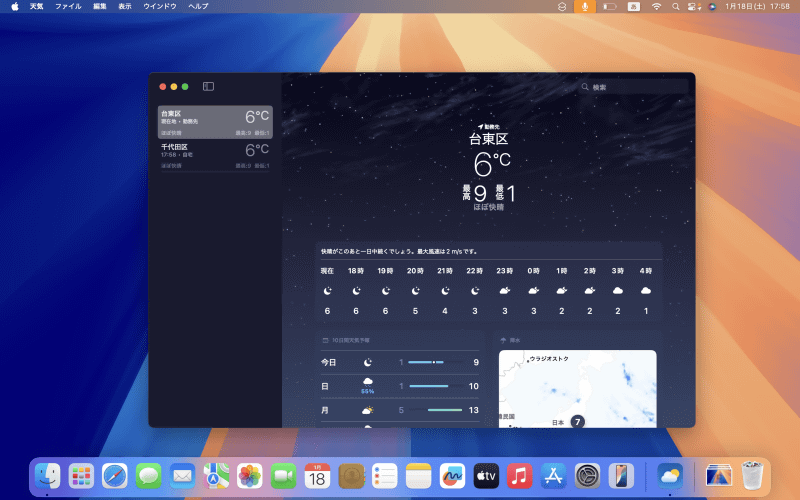800x500 pixels.
Task: Open Spotlight search in menu bar
Action: tap(676, 7)
